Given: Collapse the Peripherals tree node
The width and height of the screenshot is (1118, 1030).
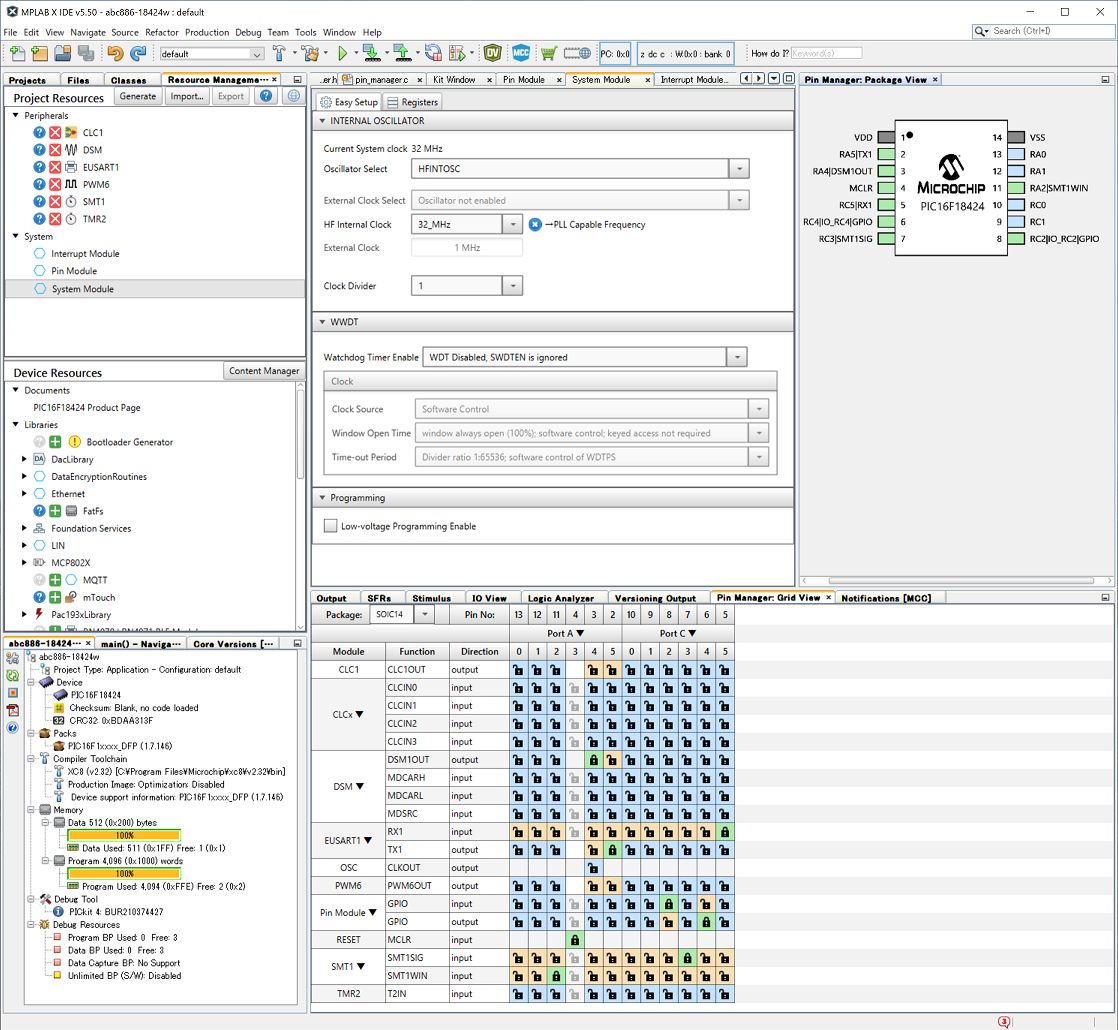Looking at the screenshot, I should (16, 115).
